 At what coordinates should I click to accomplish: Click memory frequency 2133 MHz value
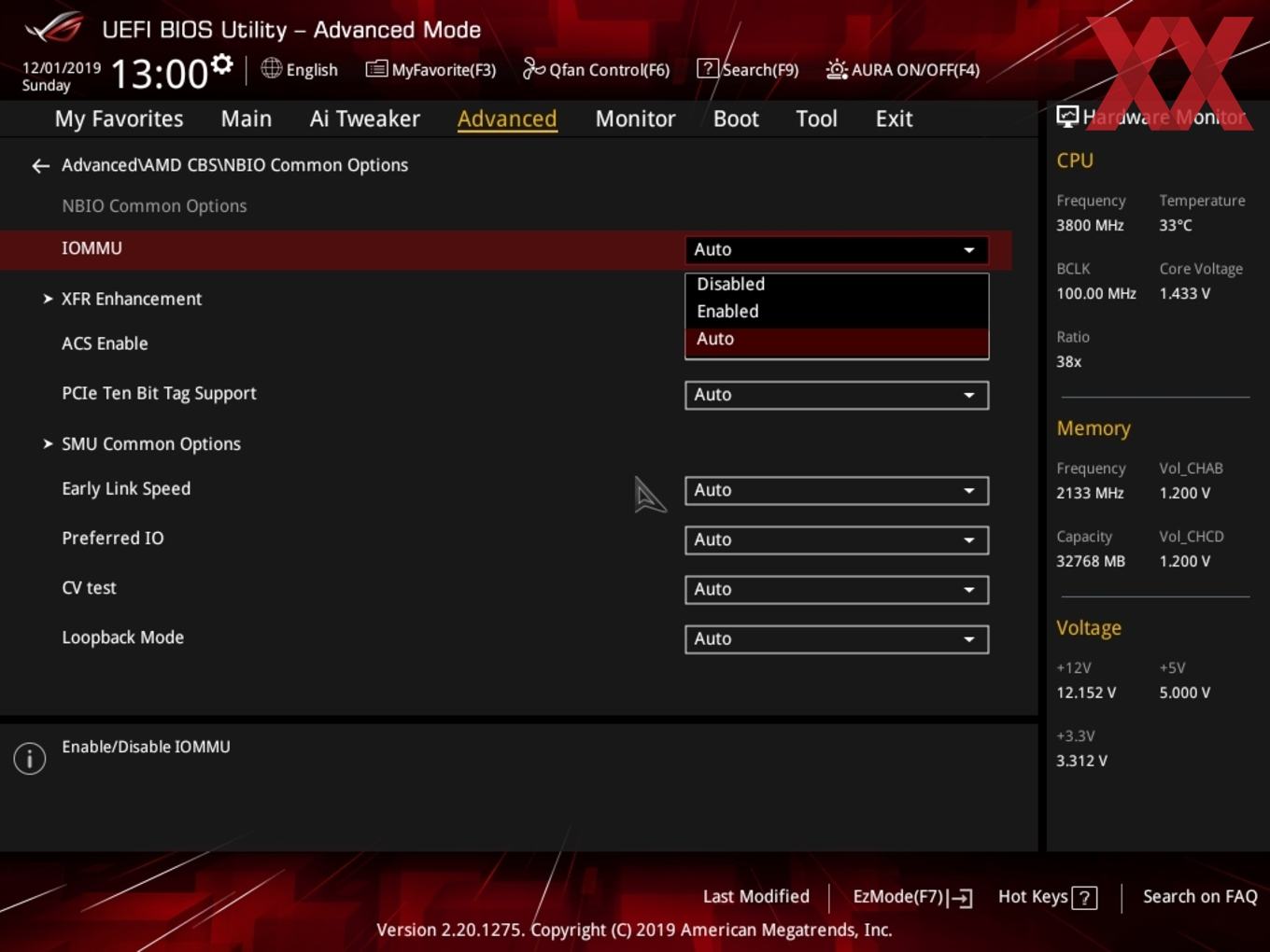(x=1090, y=493)
